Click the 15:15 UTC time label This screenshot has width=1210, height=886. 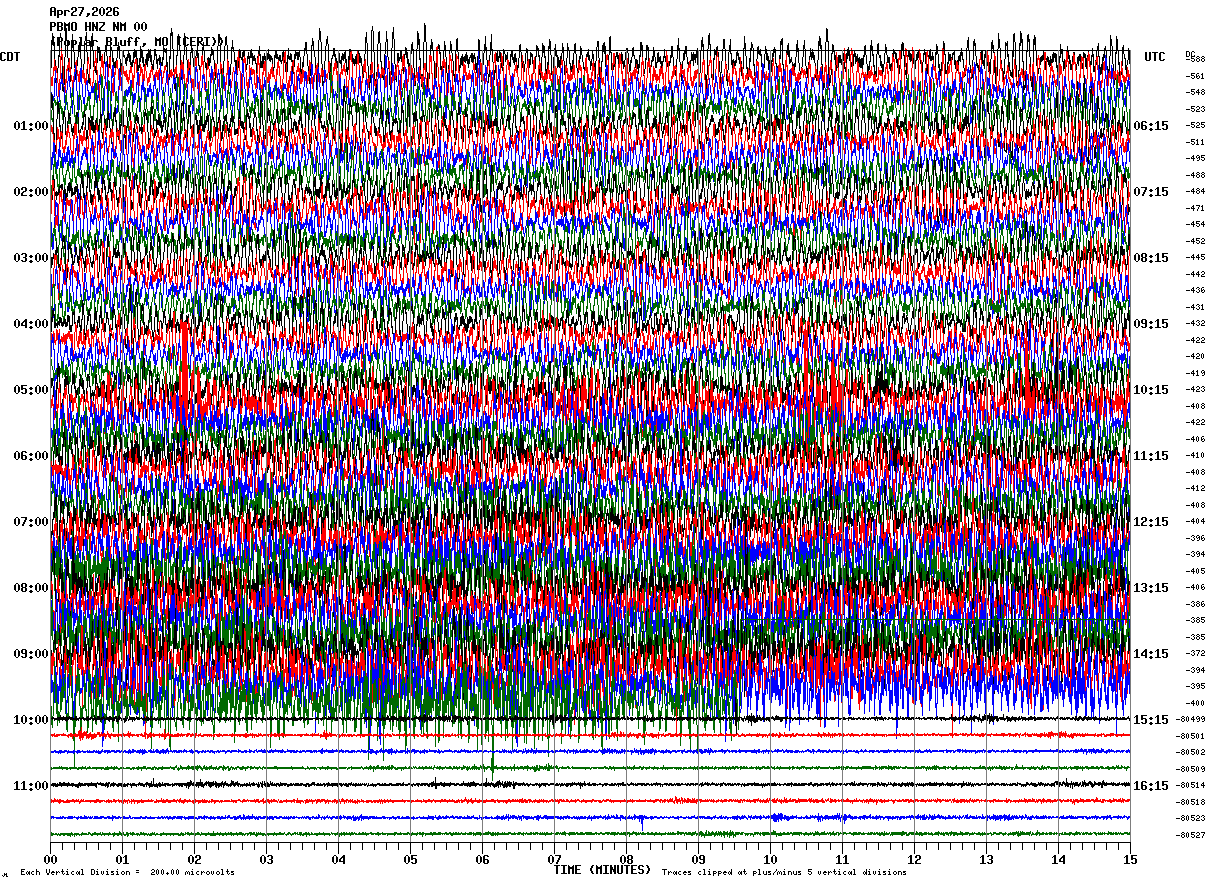1151,720
